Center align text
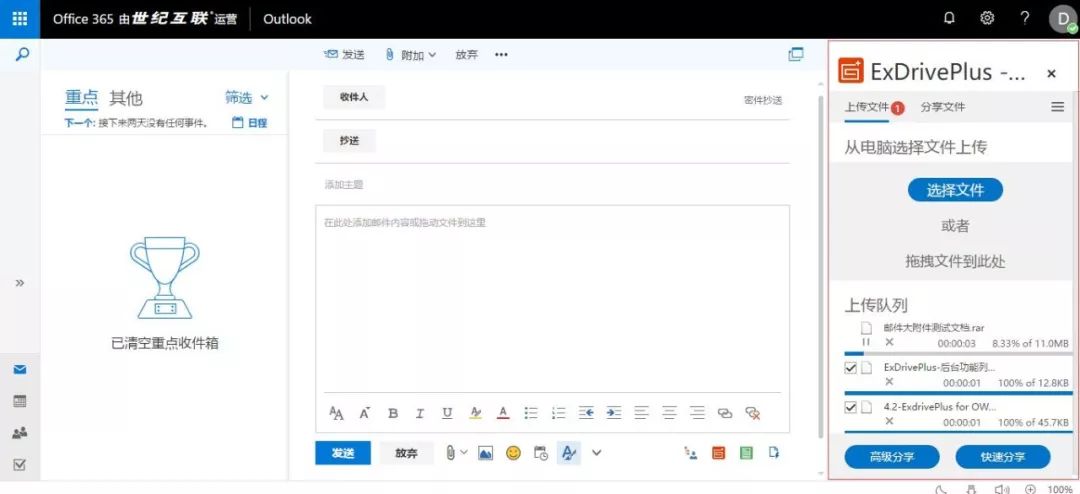This screenshot has height=494, width=1080. point(669,413)
